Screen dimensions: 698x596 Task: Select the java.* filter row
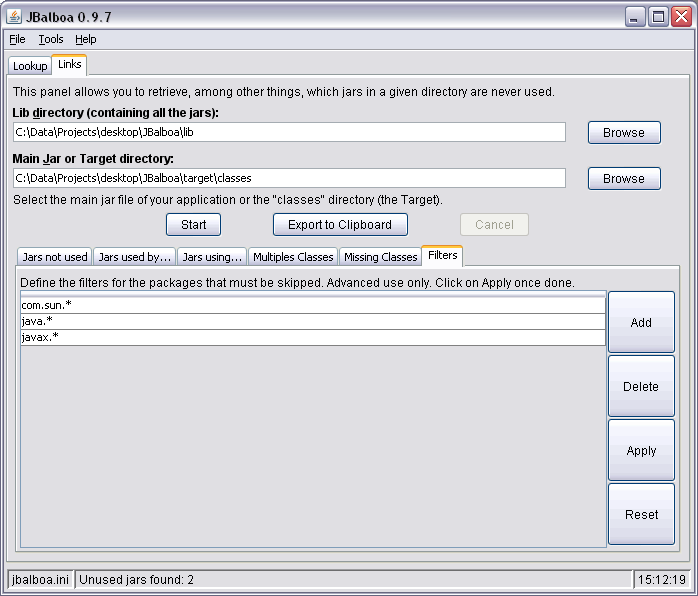313,321
